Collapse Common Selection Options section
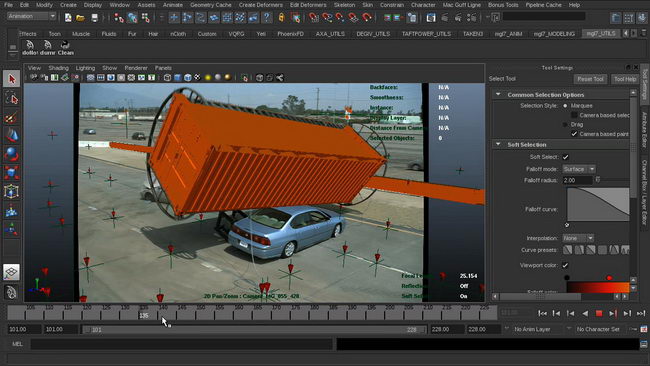 click(x=498, y=95)
